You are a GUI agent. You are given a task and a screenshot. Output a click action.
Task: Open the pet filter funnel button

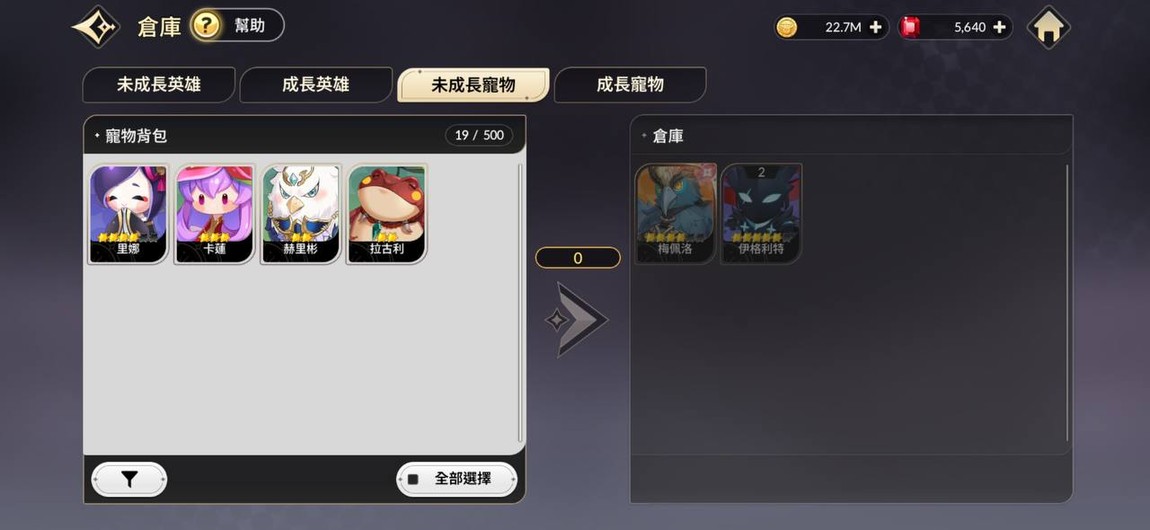(129, 479)
